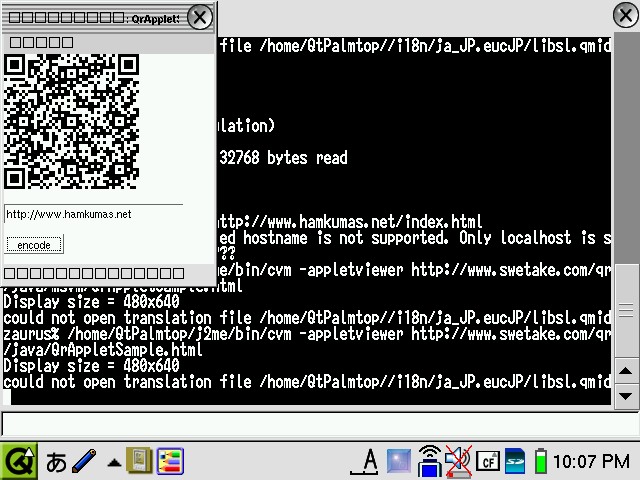640x480 pixels.
Task: Click the generated QR code image
Action: (71, 122)
